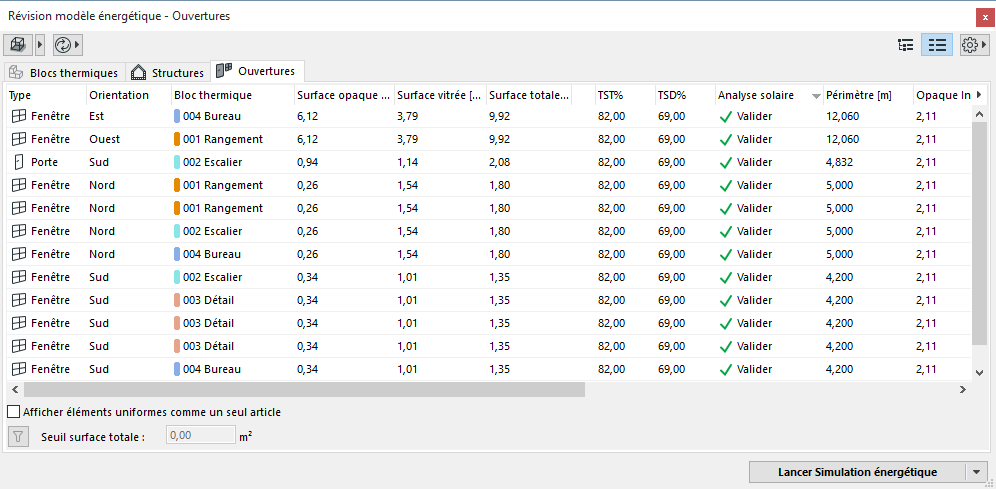Switch to the Blocs thermiques tab
Viewport: 996px width, 489px height.
pyautogui.click(x=64, y=73)
